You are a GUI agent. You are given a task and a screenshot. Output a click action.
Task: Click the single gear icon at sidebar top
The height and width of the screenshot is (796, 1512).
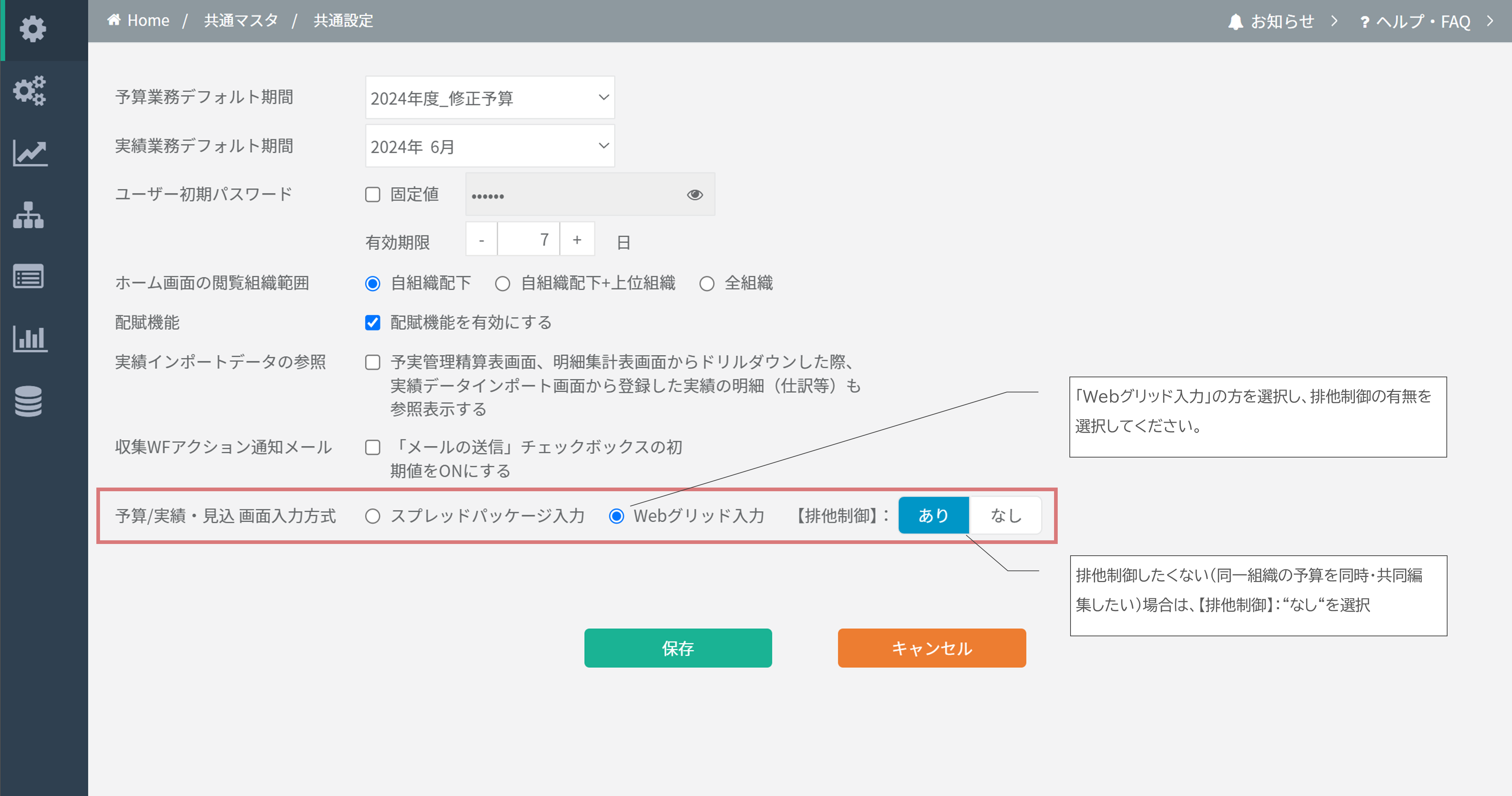(x=32, y=29)
